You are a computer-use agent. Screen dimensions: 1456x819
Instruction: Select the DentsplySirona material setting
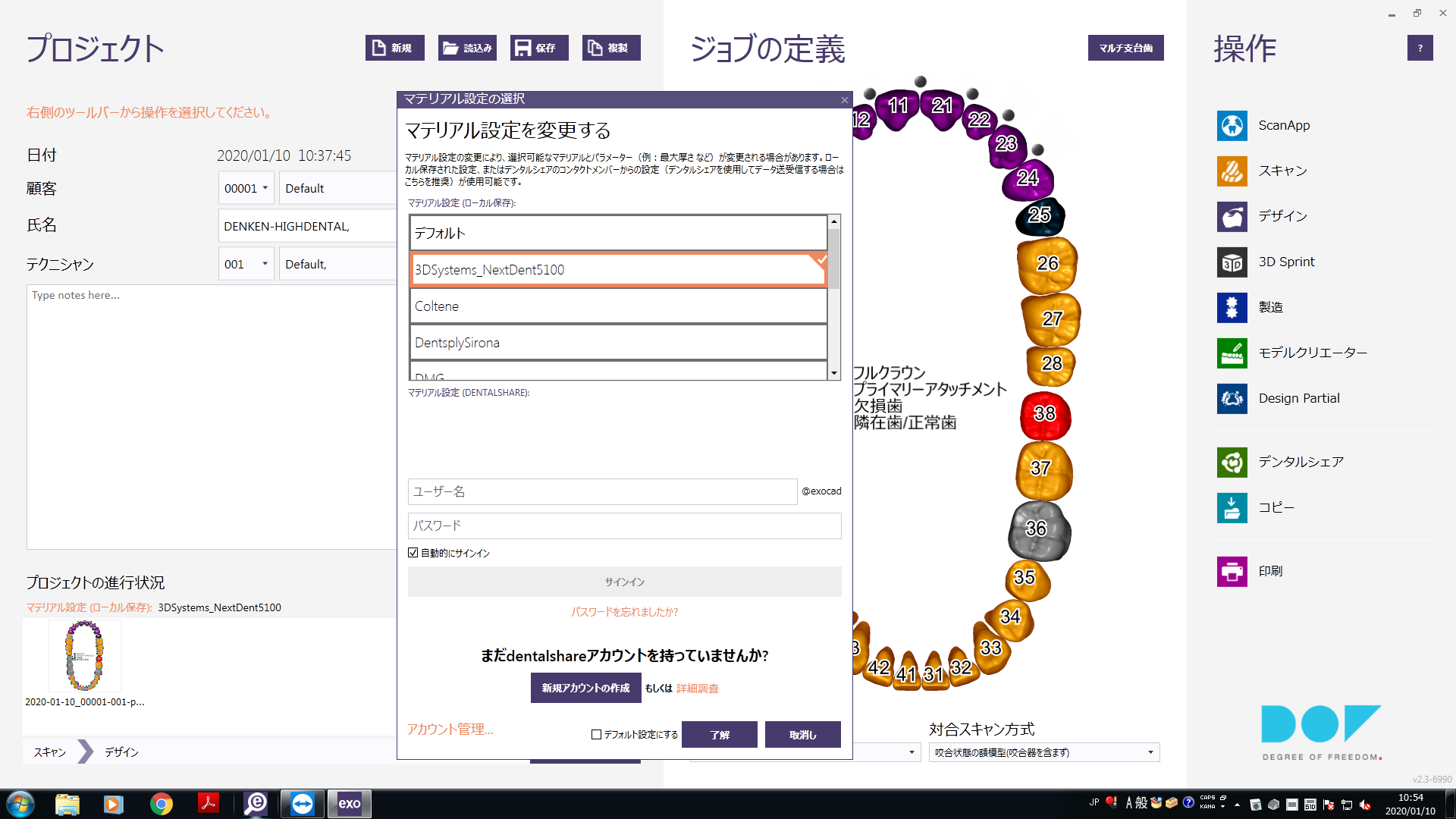(x=618, y=342)
